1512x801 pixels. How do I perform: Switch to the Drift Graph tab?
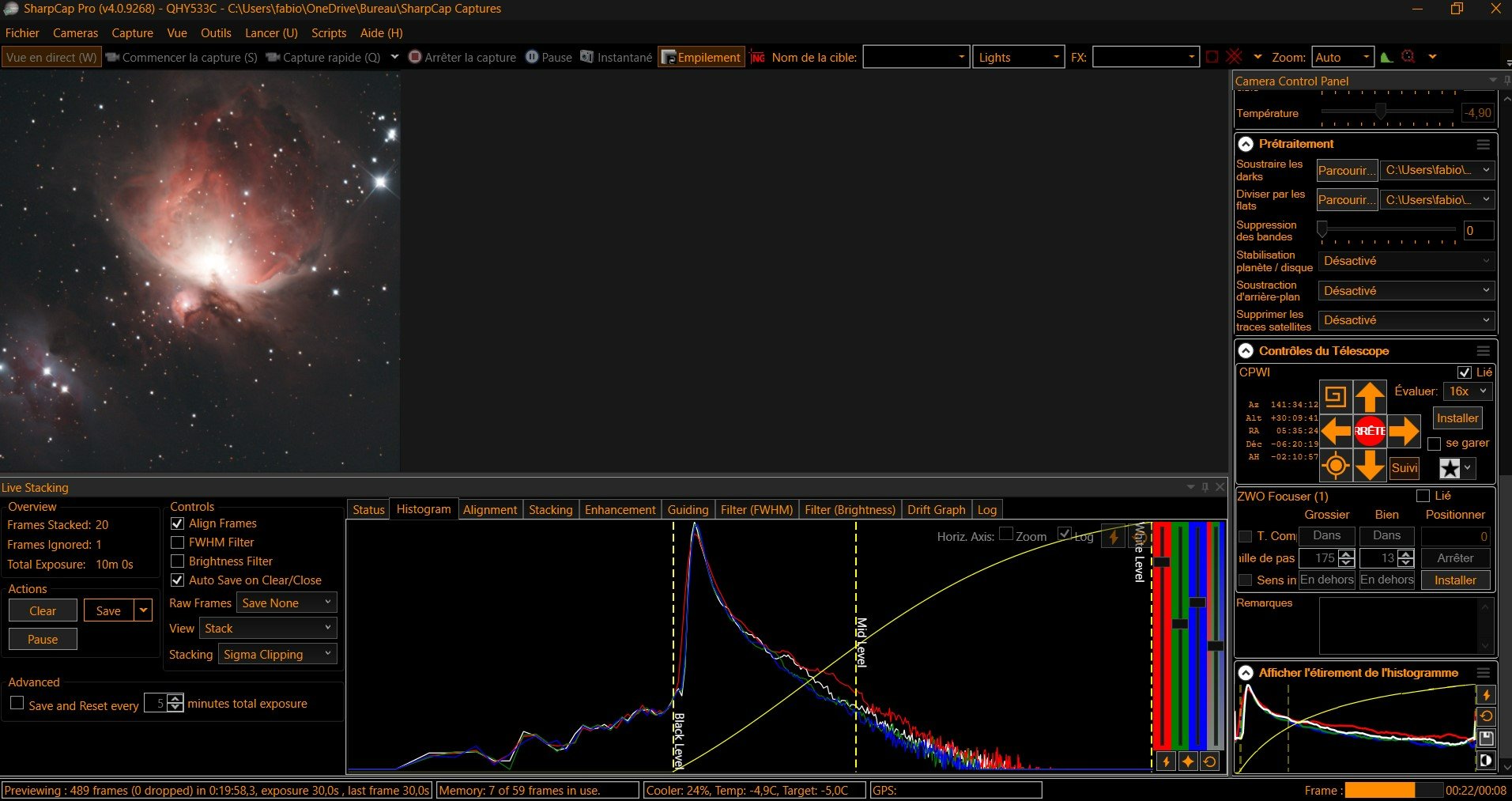pos(937,510)
